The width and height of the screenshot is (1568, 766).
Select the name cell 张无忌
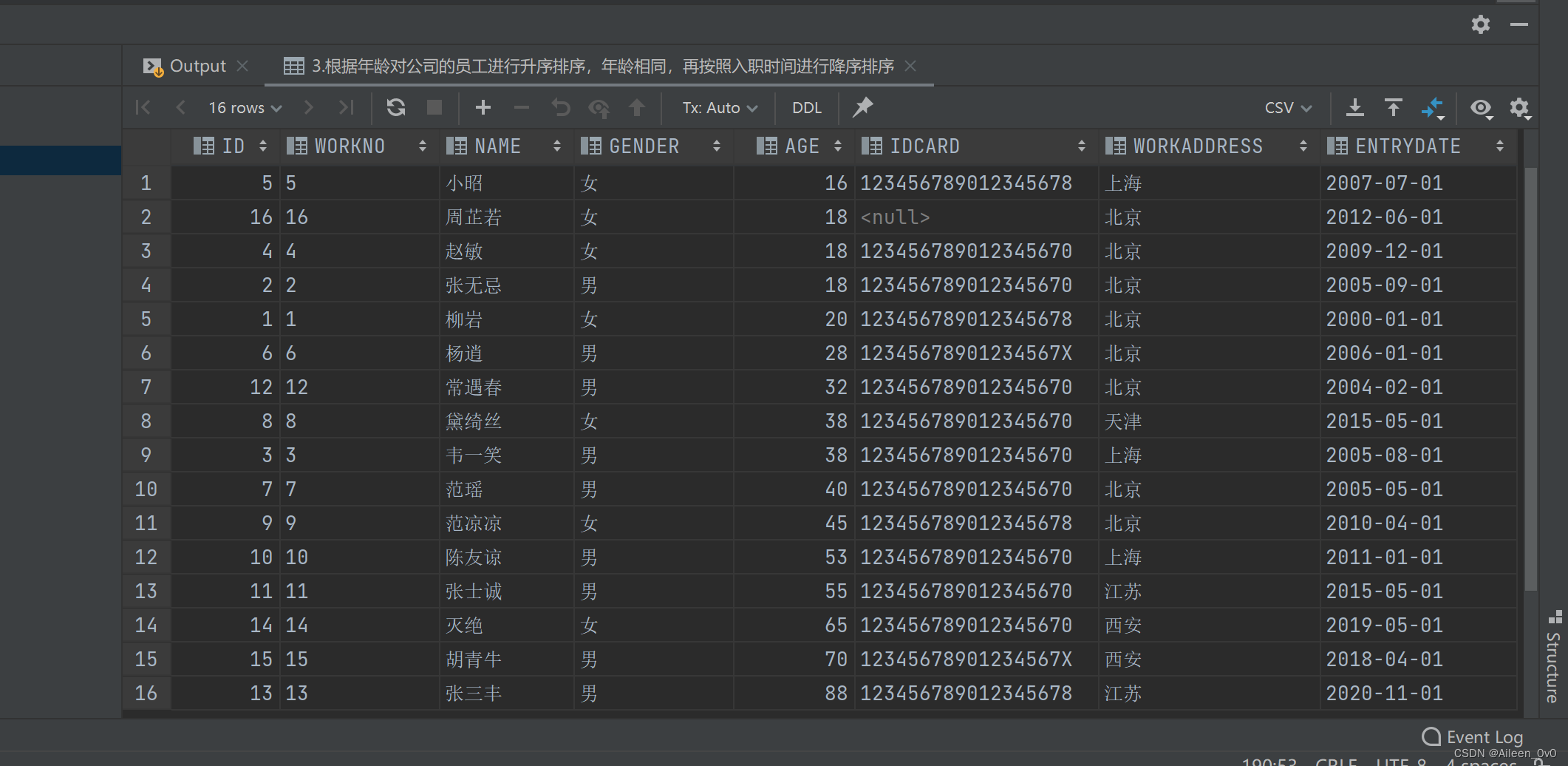(x=507, y=285)
